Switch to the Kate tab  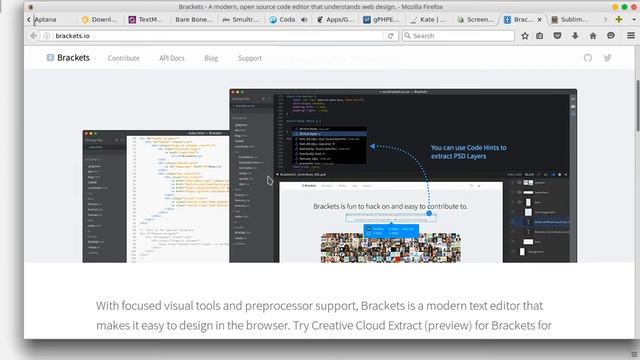pyautogui.click(x=429, y=20)
